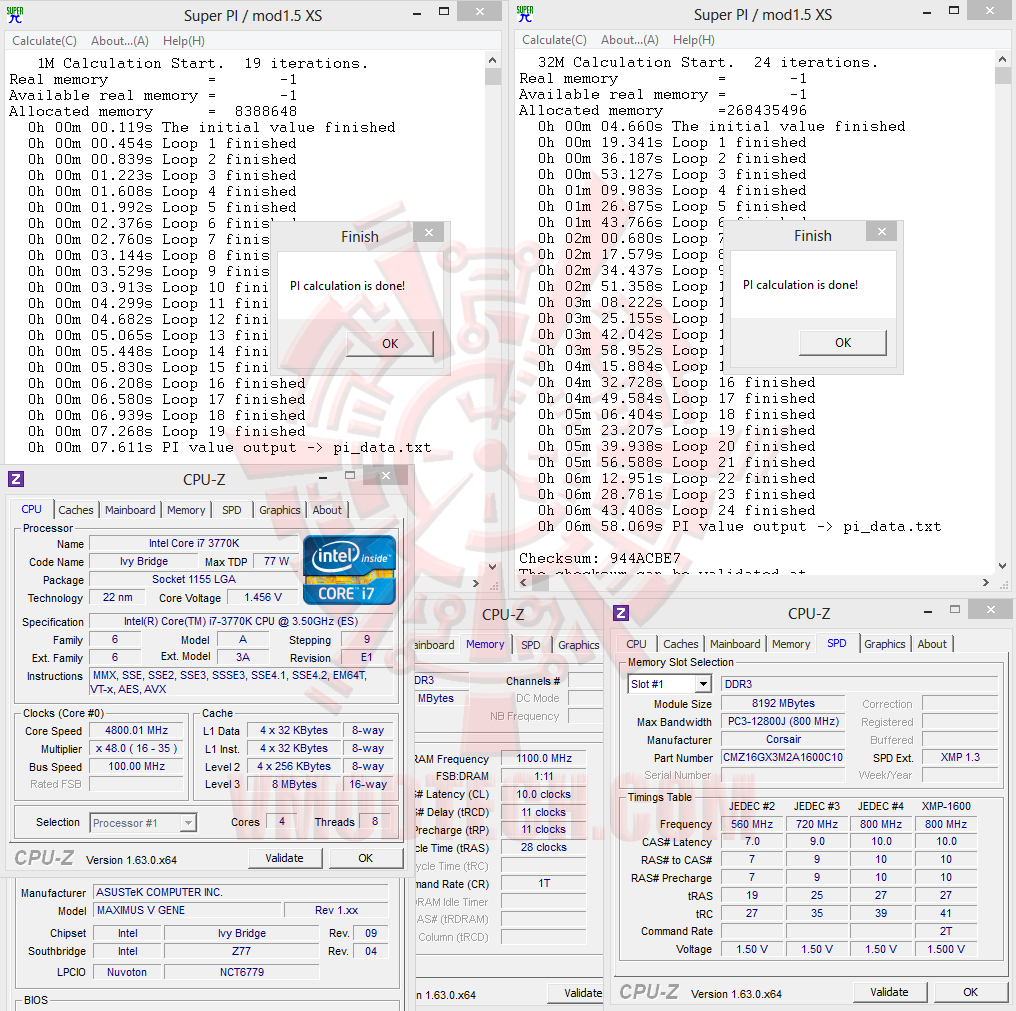This screenshot has width=1016, height=1011.
Task: Click the mainboard model MAXIMUS V GENE
Action: 188,911
